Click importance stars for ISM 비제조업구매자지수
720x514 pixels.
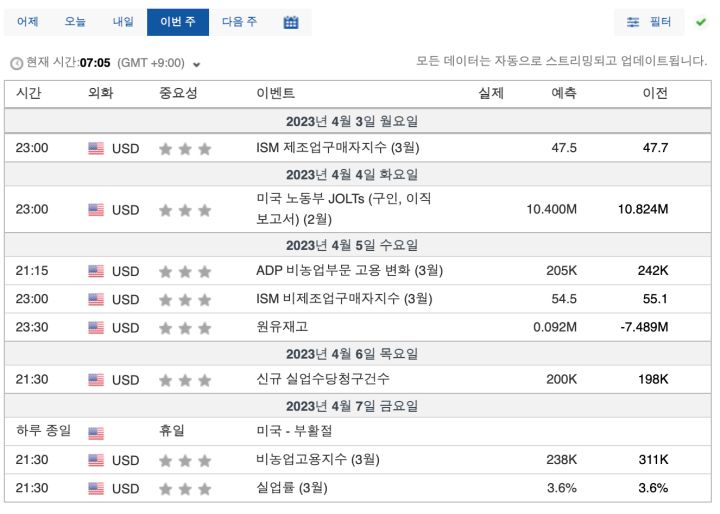point(185,300)
